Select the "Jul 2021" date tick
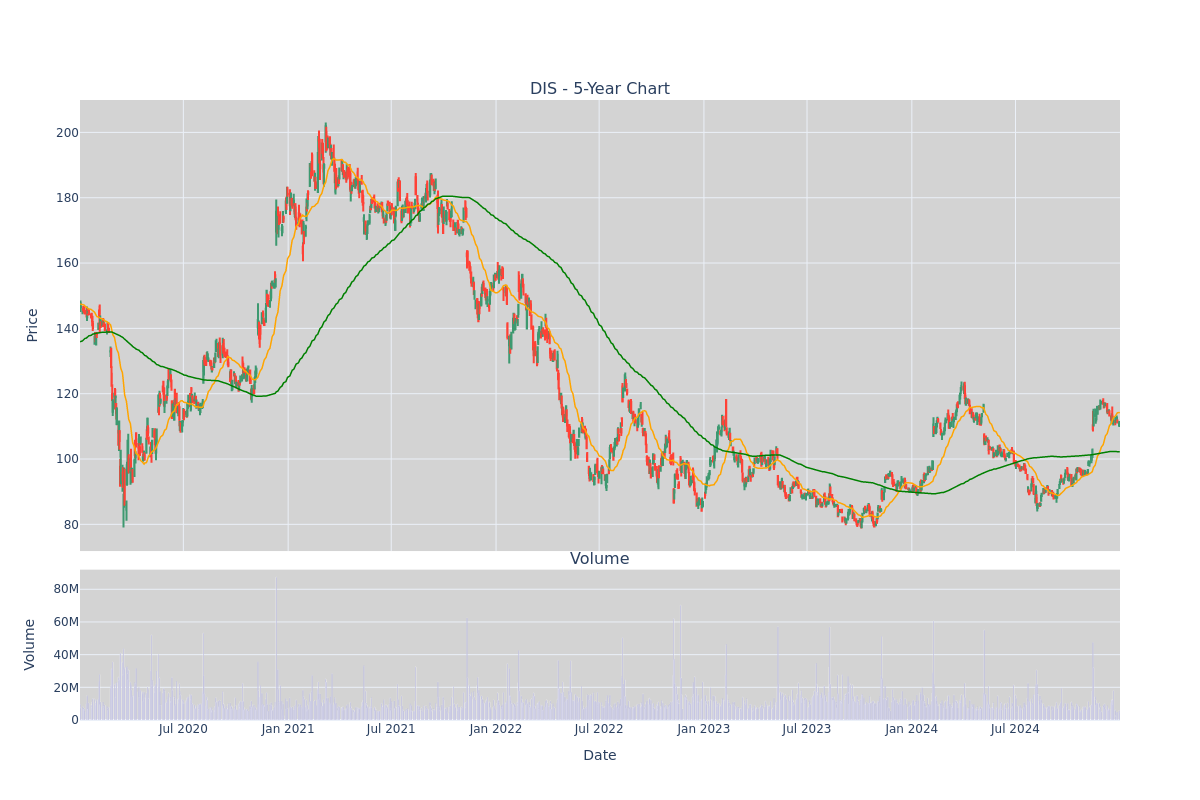1200x800 pixels. (391, 729)
